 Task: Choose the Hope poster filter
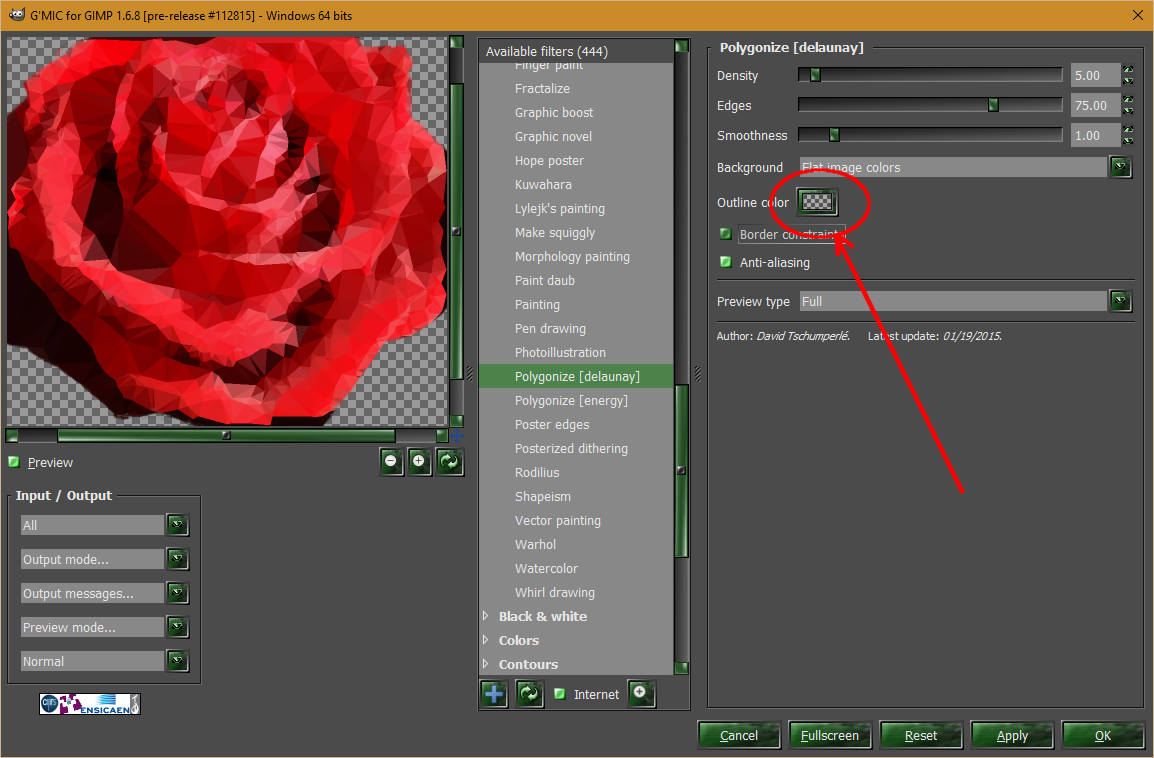point(549,160)
